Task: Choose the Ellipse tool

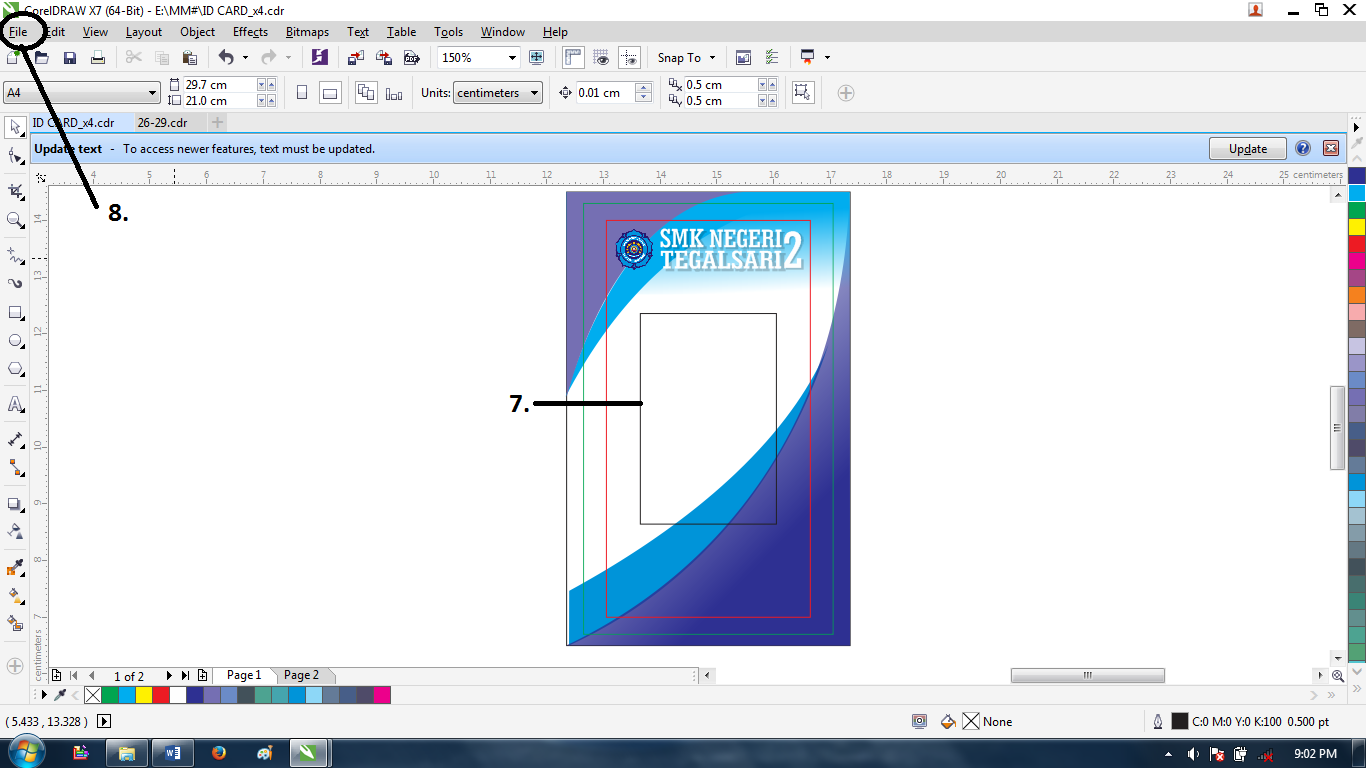Action: pyautogui.click(x=14, y=340)
